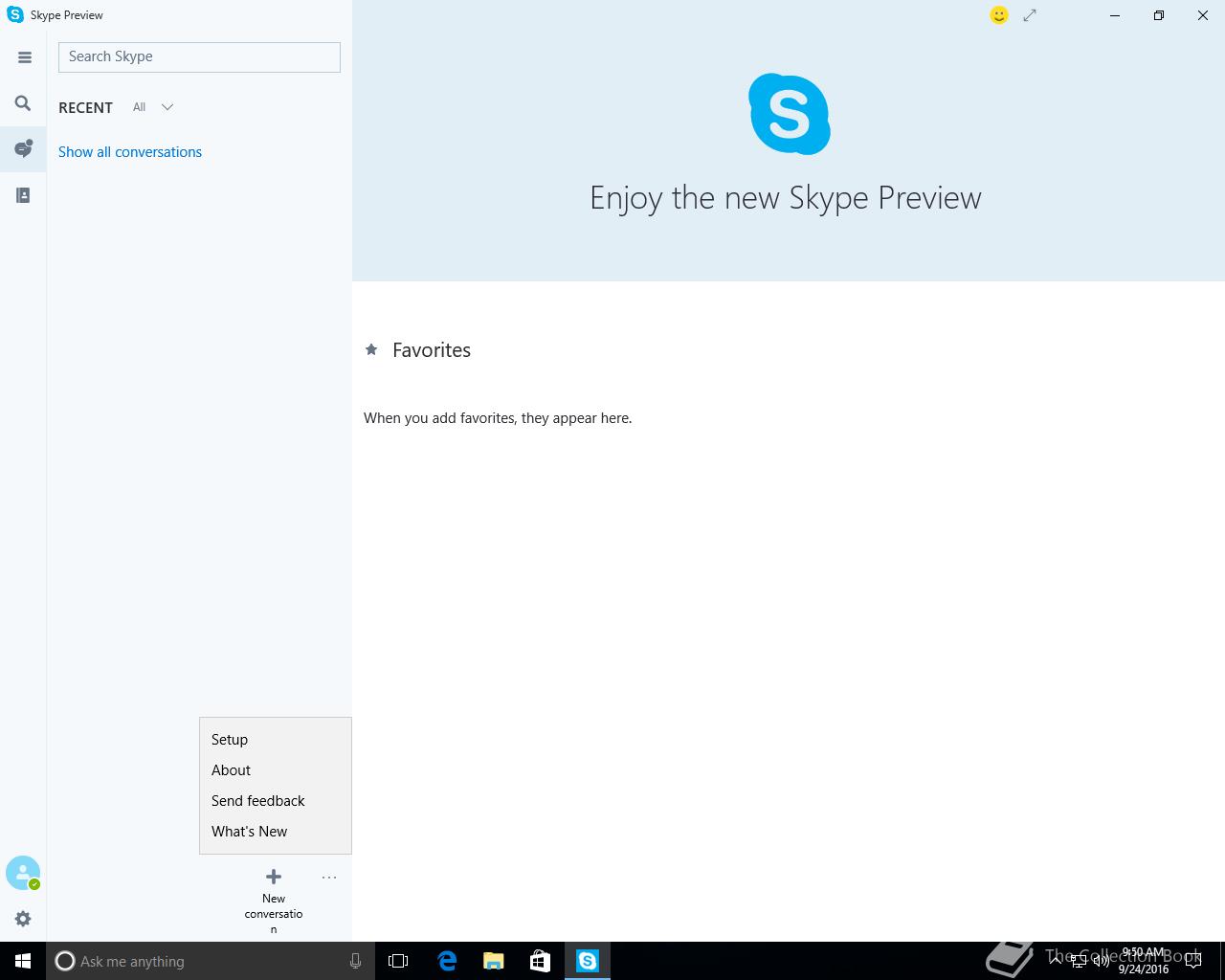The width and height of the screenshot is (1225, 980).
Task: Launch Microsoft Edge from taskbar
Action: tap(447, 961)
